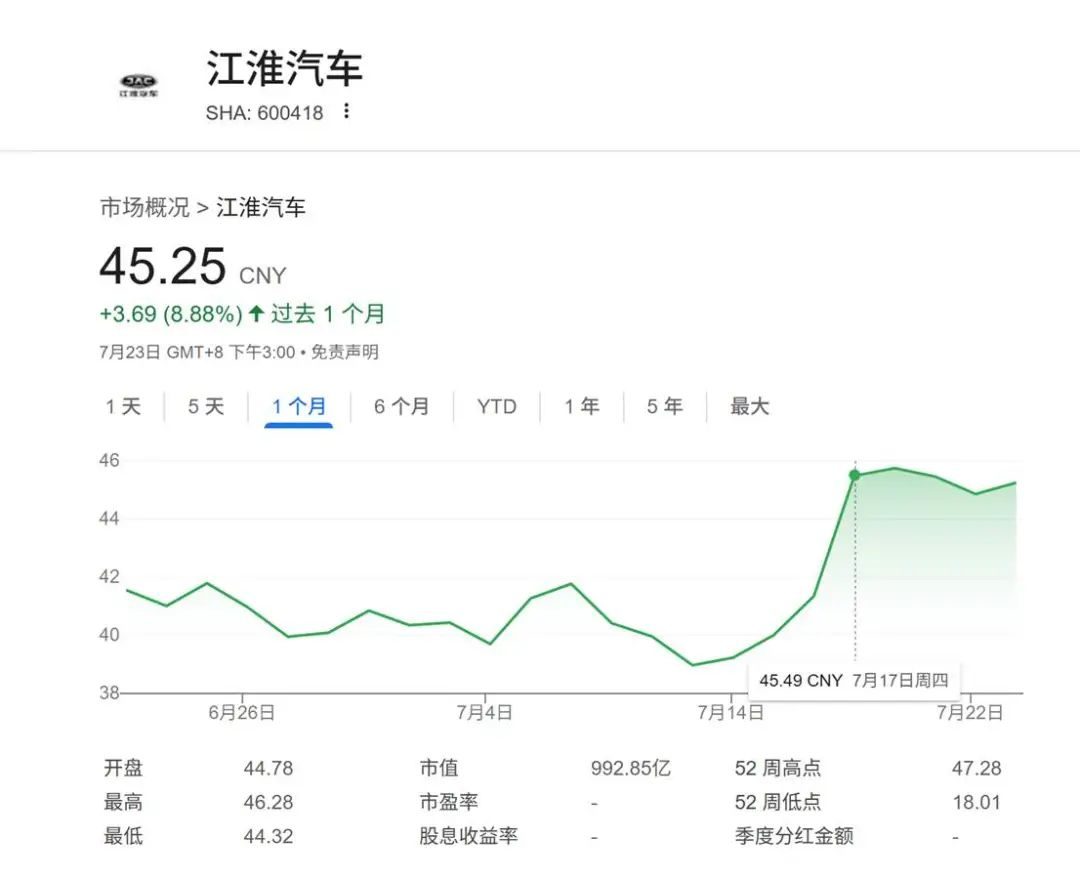1080x880 pixels.
Task: Click the 6月26日 axis label
Action: 242,712
